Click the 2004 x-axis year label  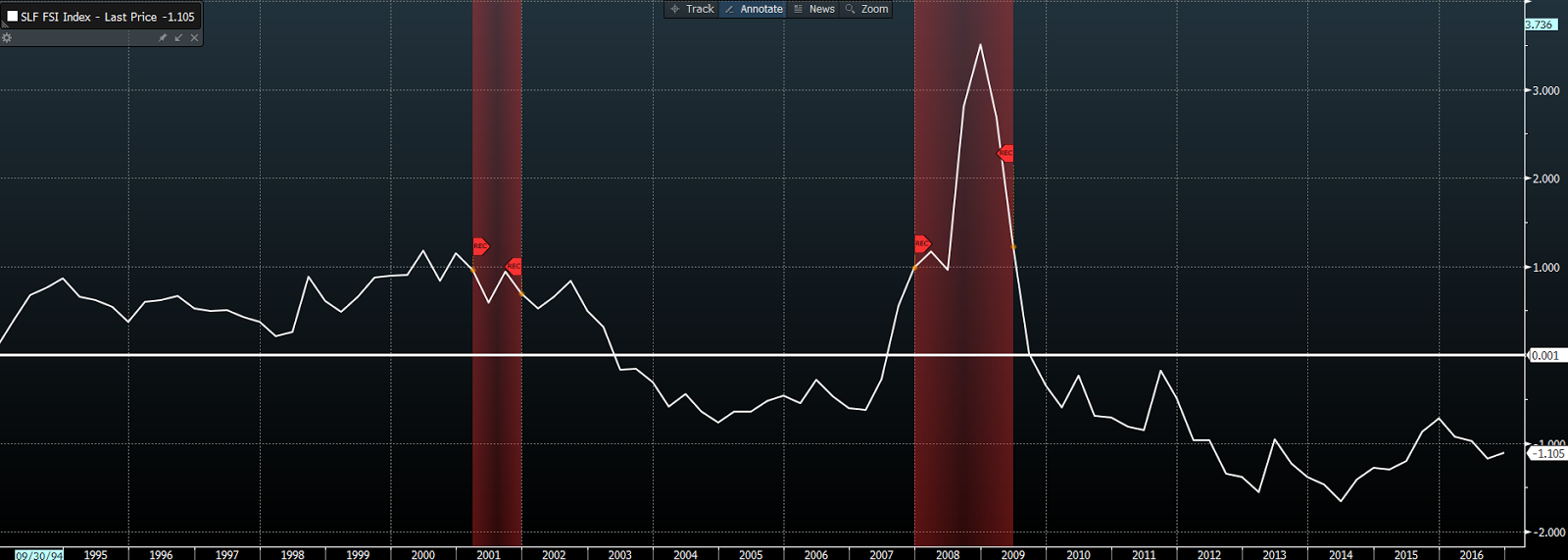pyautogui.click(x=685, y=554)
